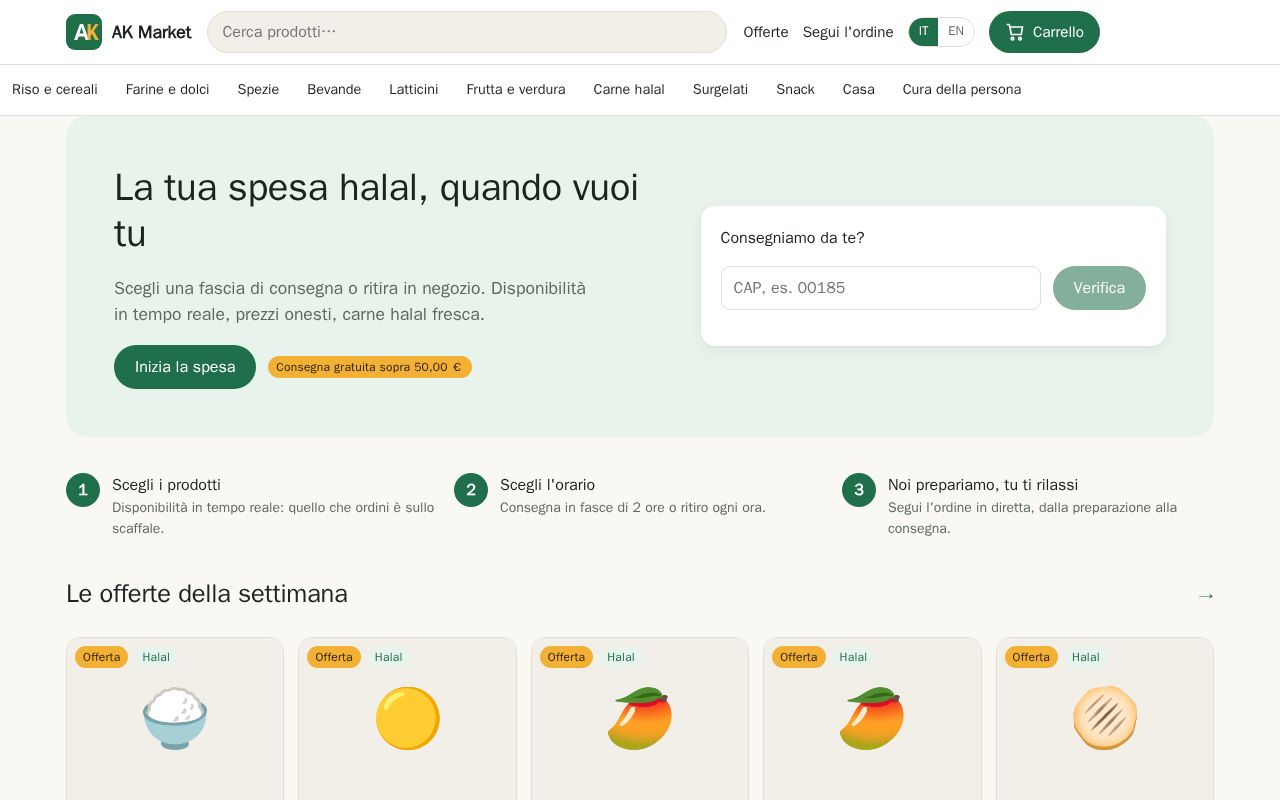Viewport: 1280px width, 800px height.
Task: Click the Noi prepariamo, tu ti rilassi title
Action: pos(983,485)
